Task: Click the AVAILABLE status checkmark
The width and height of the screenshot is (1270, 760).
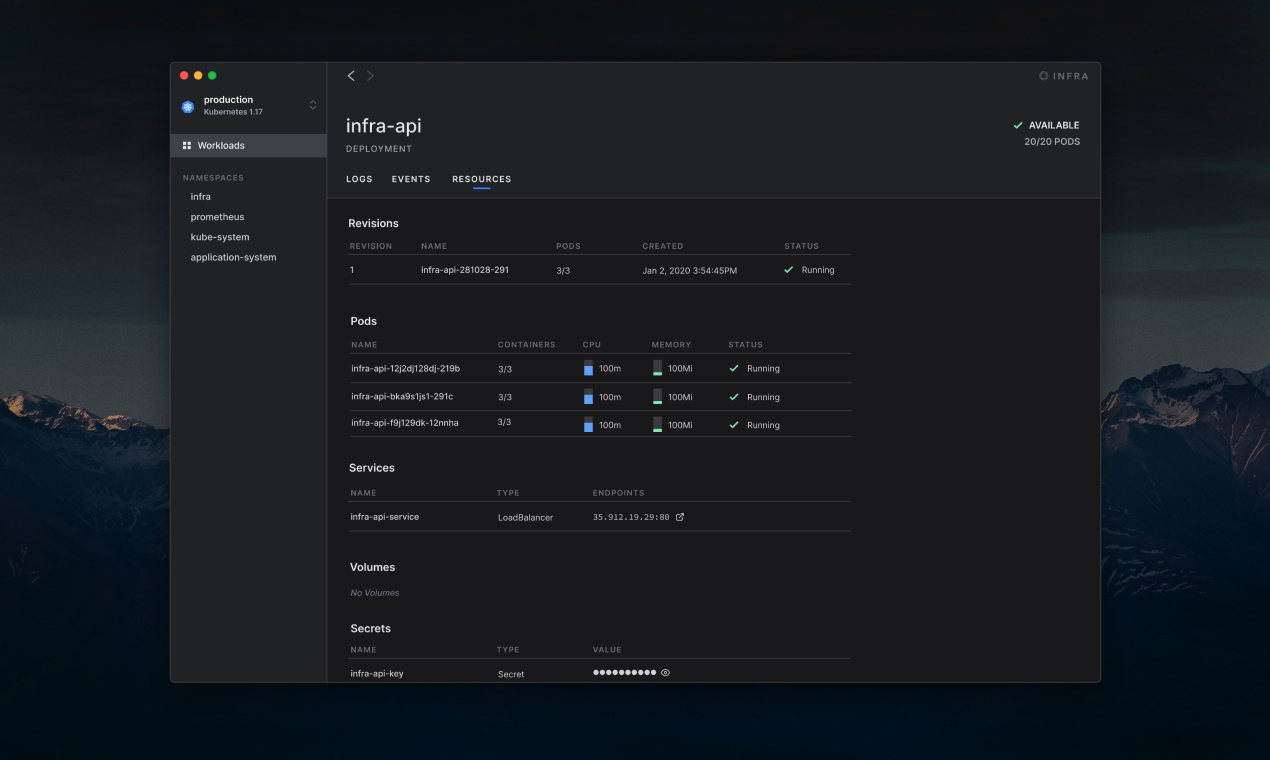Action: tap(1018, 125)
